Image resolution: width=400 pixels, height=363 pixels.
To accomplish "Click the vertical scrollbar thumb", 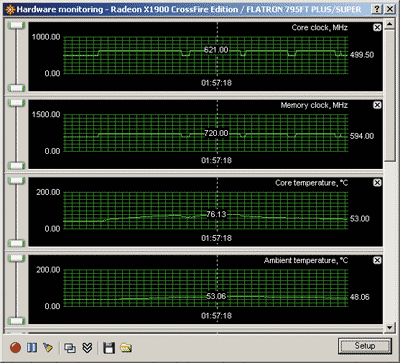I will (x=389, y=95).
